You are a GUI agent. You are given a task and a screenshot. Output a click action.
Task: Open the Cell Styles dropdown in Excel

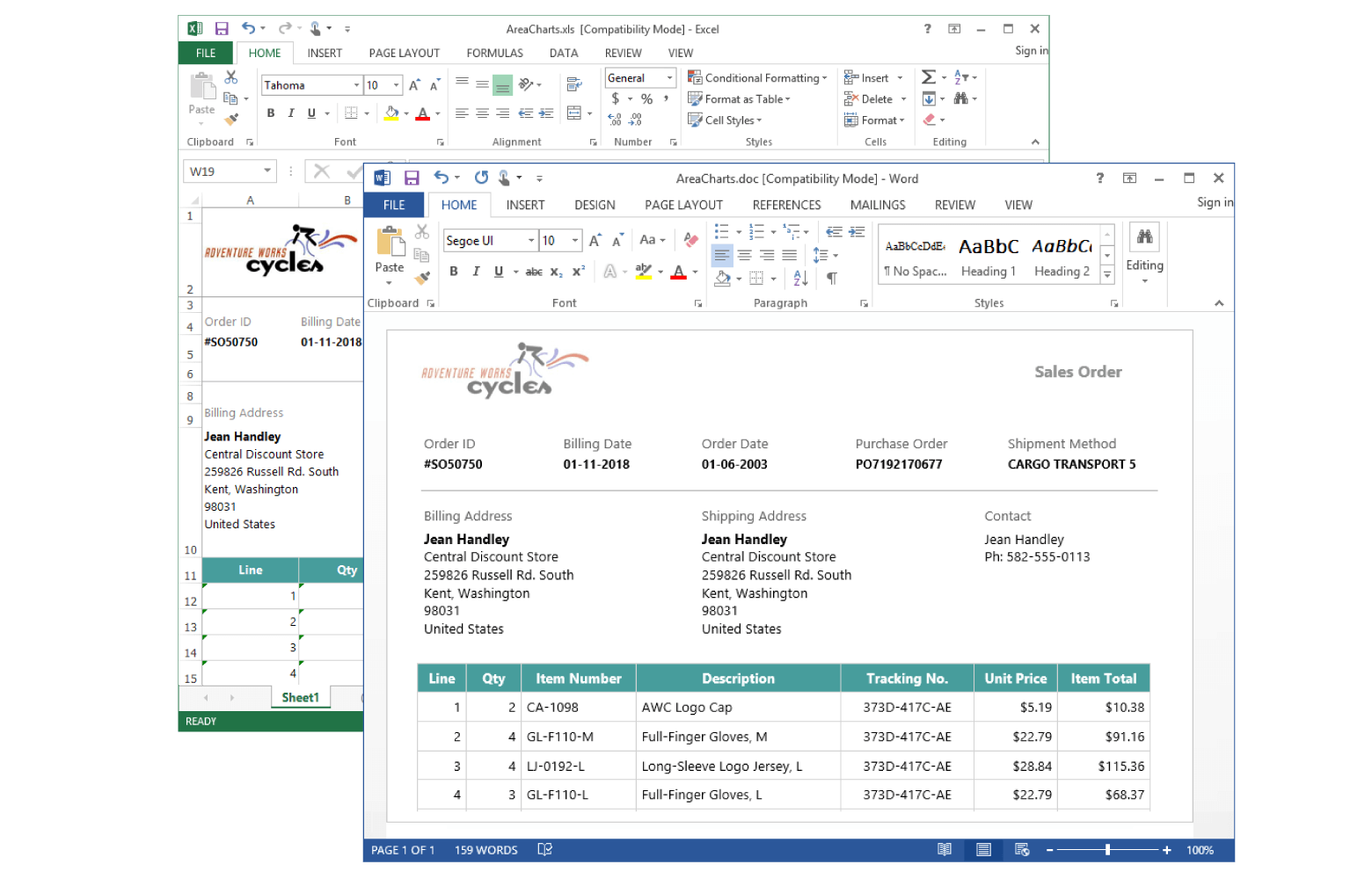click(x=725, y=120)
